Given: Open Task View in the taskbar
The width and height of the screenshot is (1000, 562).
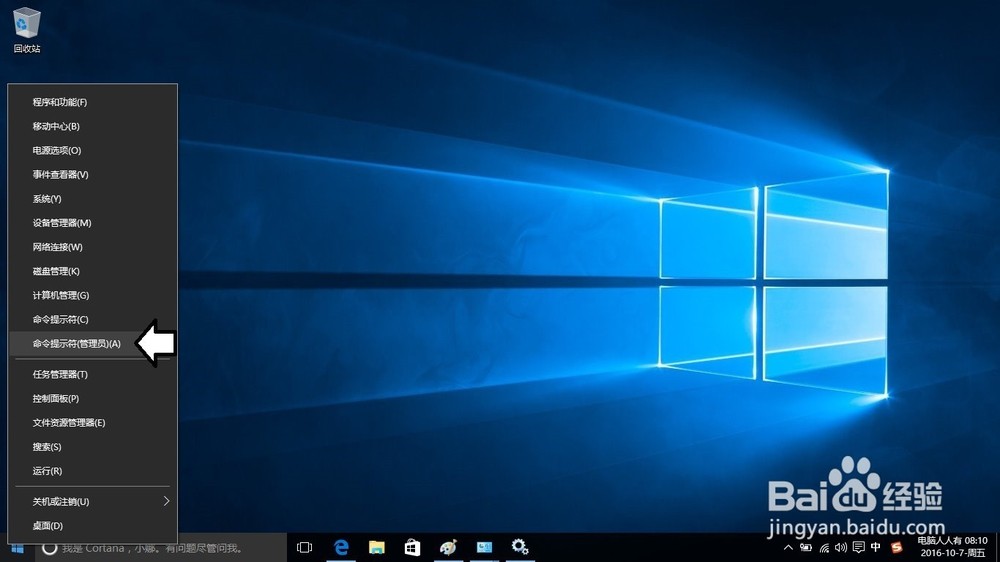Looking at the screenshot, I should pos(304,547).
